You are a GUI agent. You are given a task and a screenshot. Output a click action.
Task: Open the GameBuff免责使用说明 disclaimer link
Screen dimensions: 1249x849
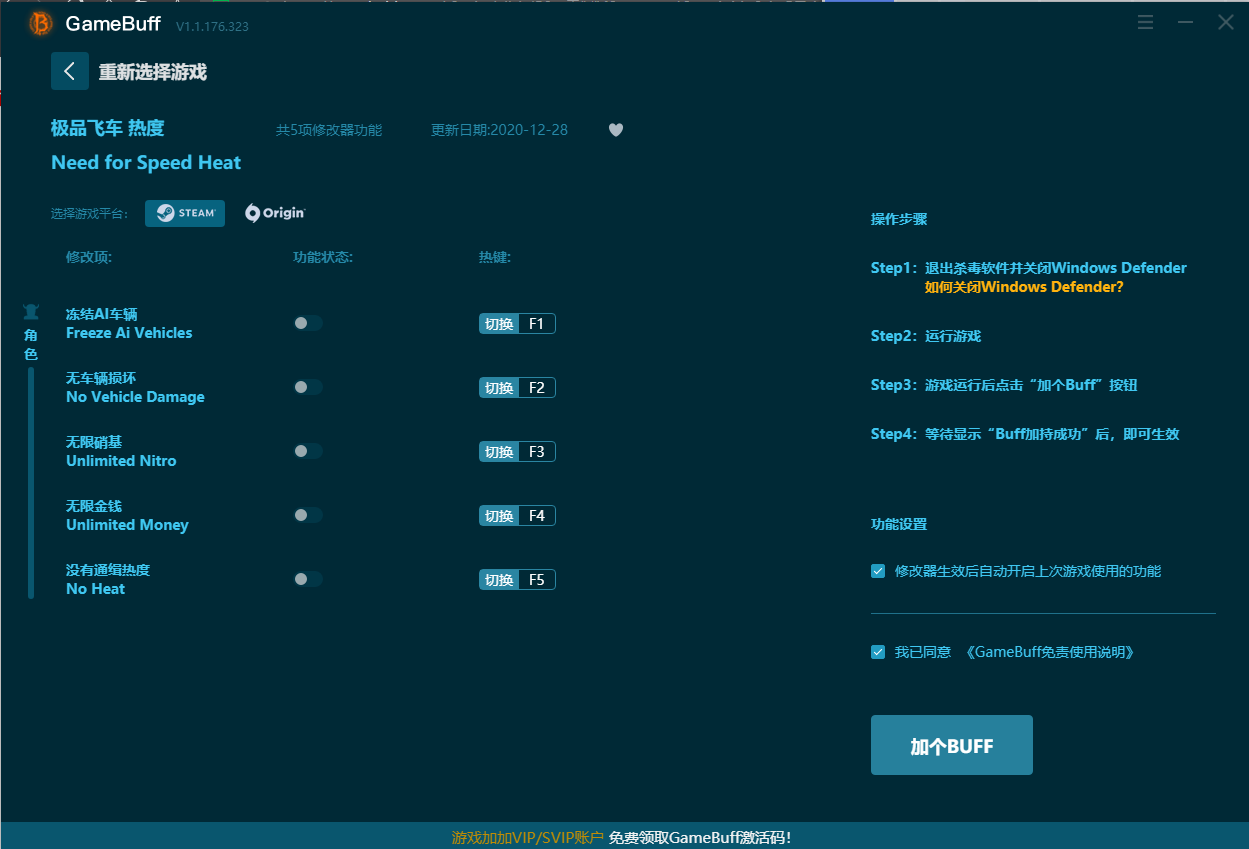click(1049, 652)
